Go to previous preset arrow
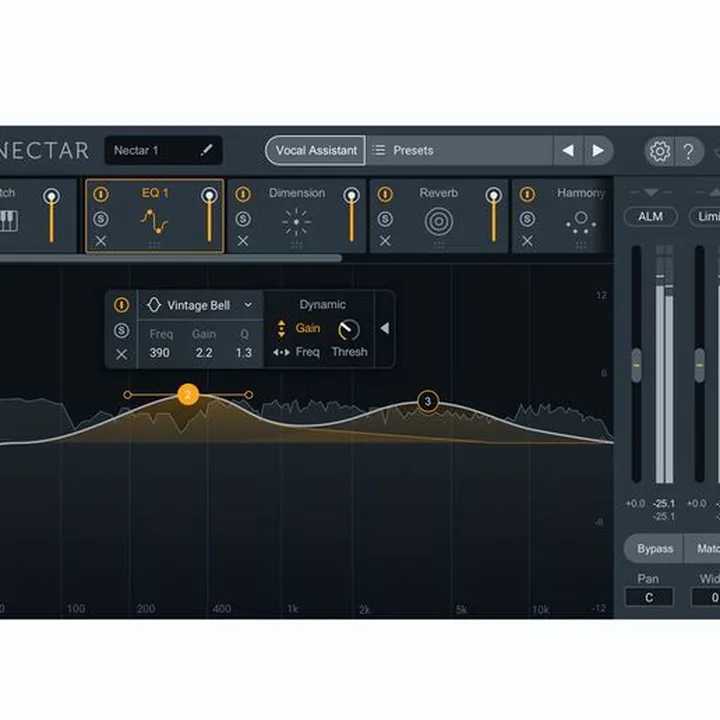 click(568, 150)
